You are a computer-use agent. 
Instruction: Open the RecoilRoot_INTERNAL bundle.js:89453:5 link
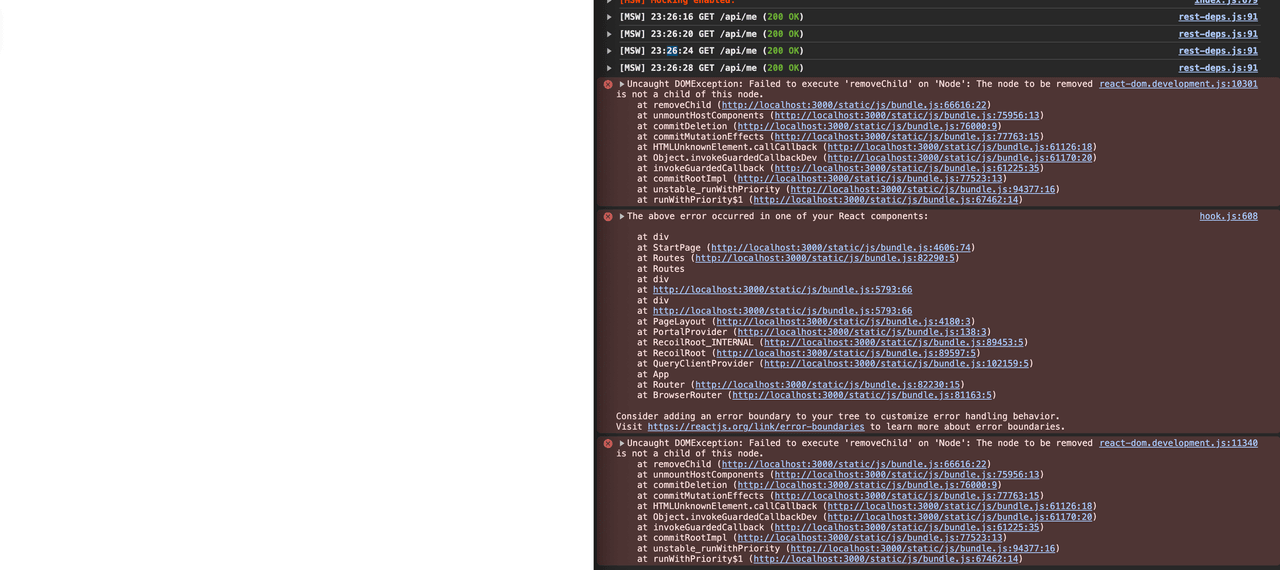click(893, 343)
